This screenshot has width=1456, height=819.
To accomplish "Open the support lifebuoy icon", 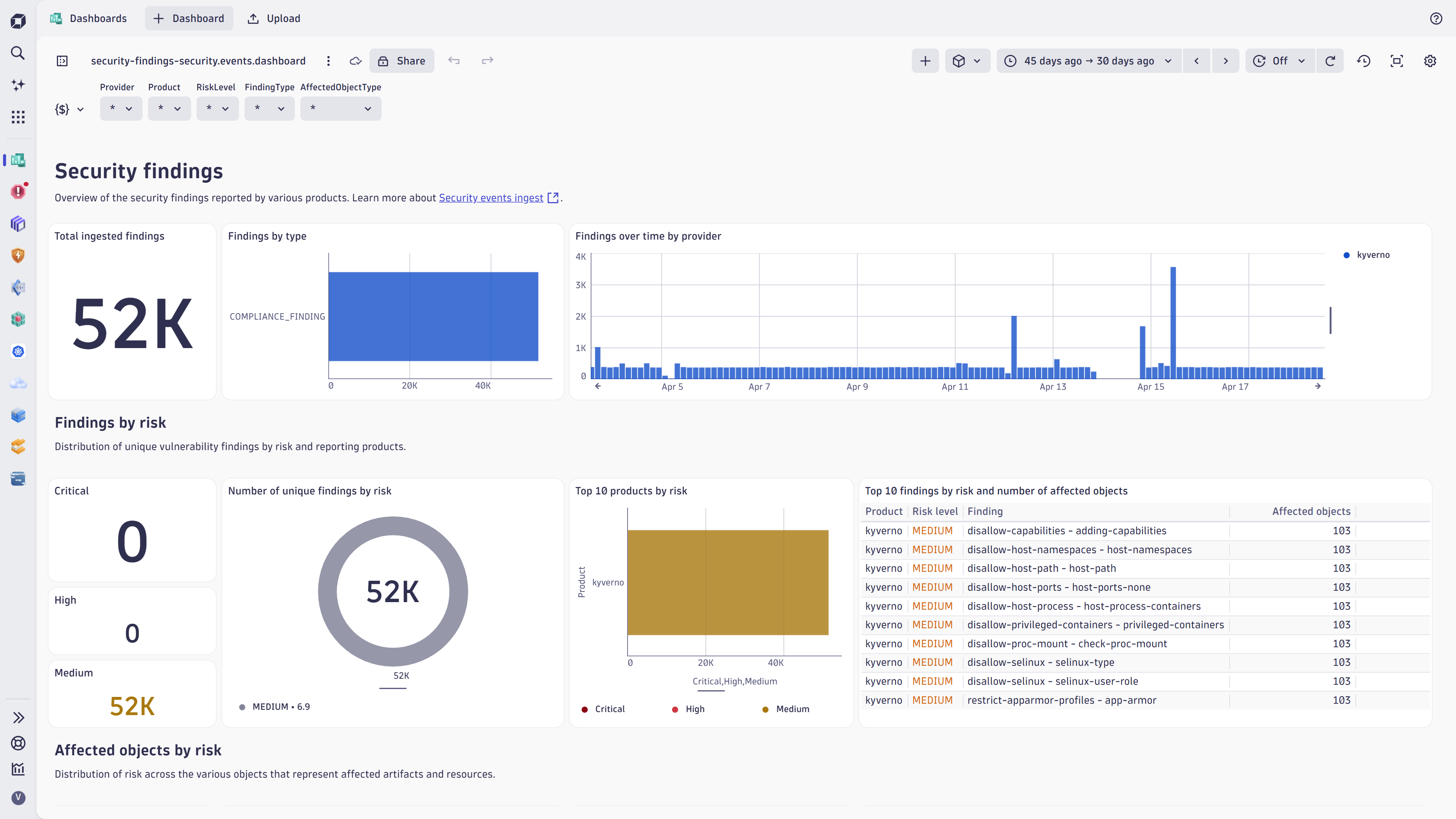I will pos(18,743).
